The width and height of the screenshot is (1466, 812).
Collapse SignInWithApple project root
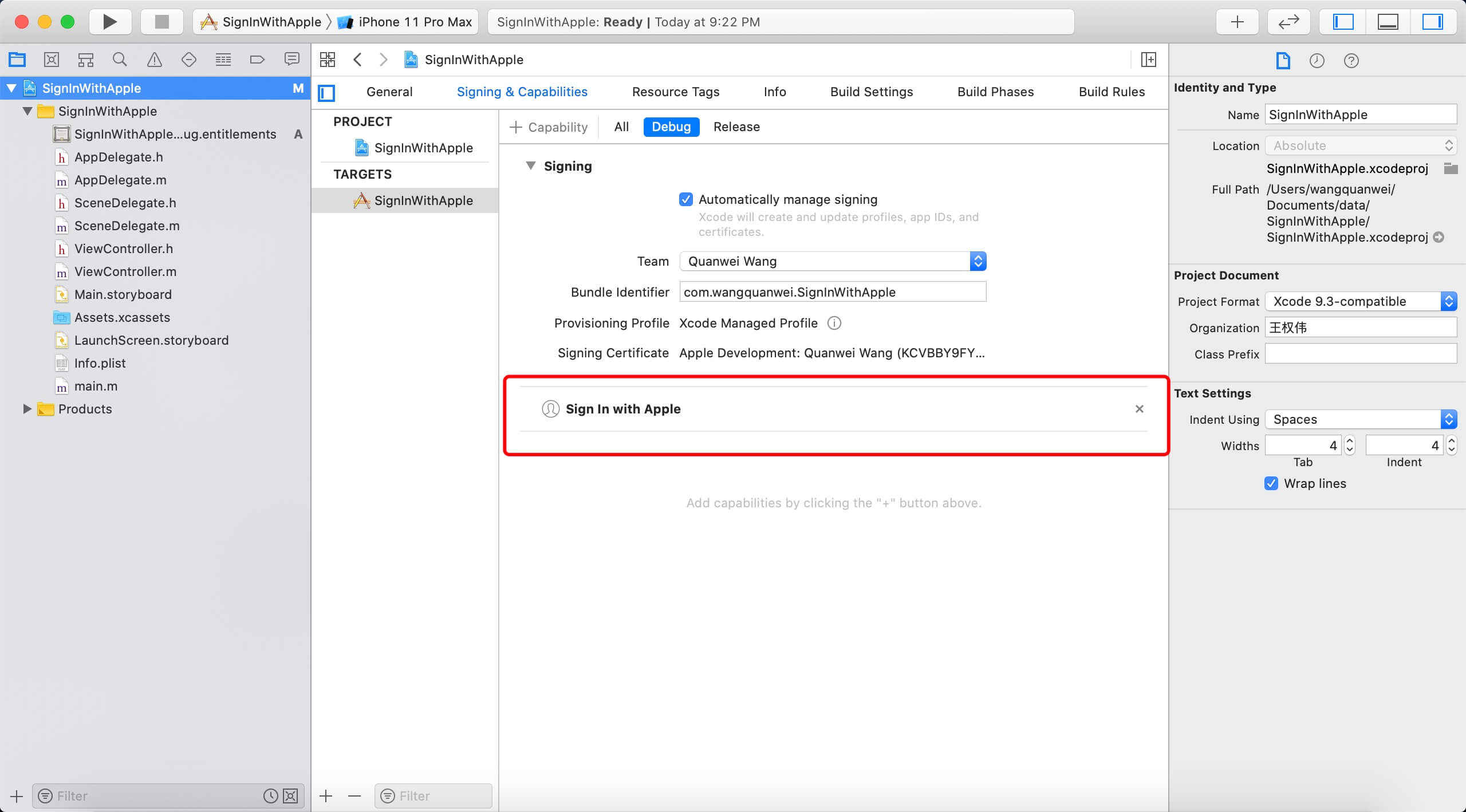(11, 88)
